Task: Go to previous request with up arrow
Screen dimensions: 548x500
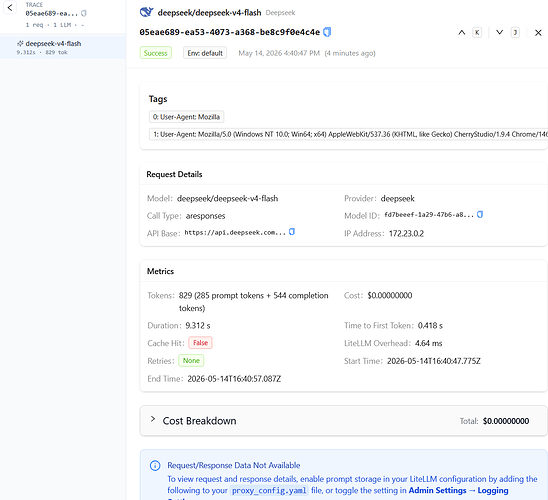Action: click(x=462, y=32)
